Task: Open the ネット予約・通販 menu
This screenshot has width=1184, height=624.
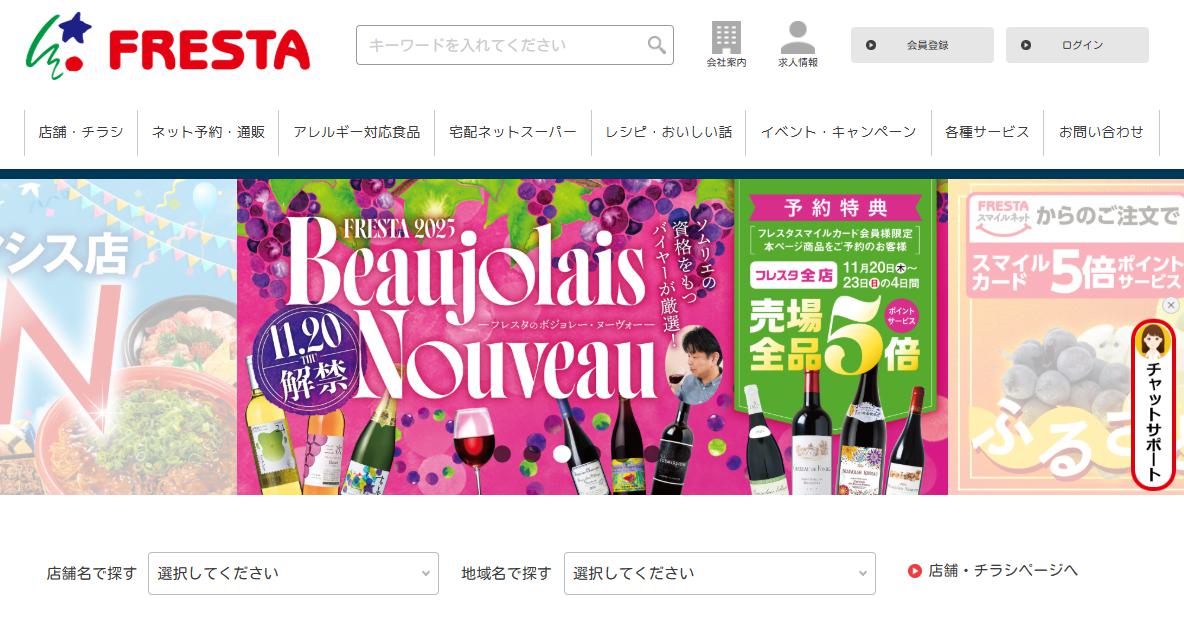Action: (x=208, y=132)
